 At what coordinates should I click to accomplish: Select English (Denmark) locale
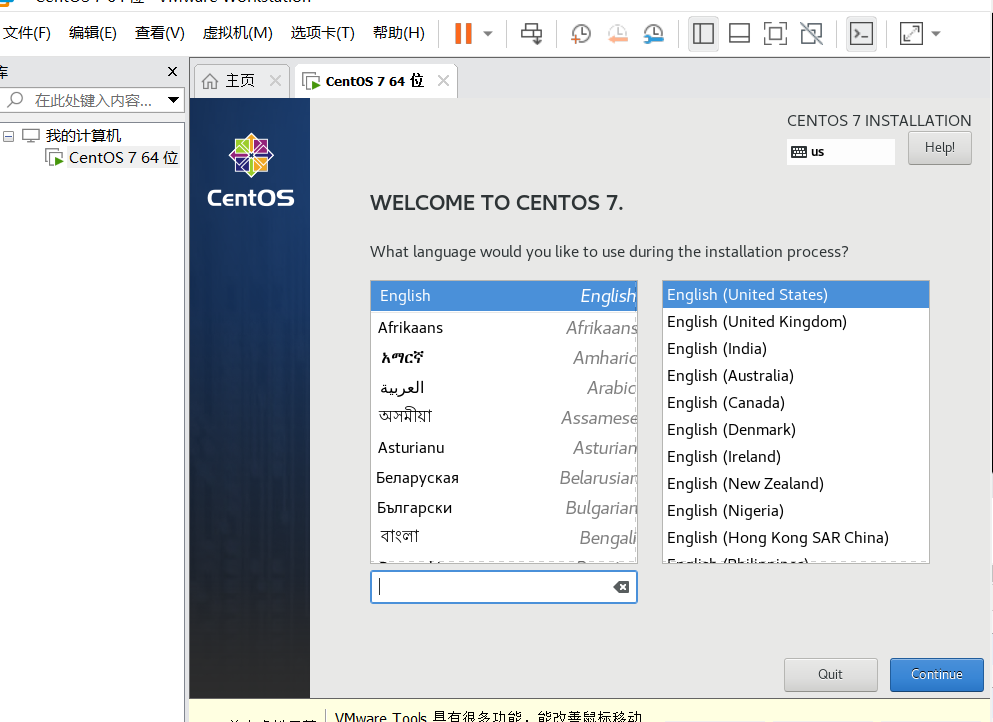click(x=795, y=429)
